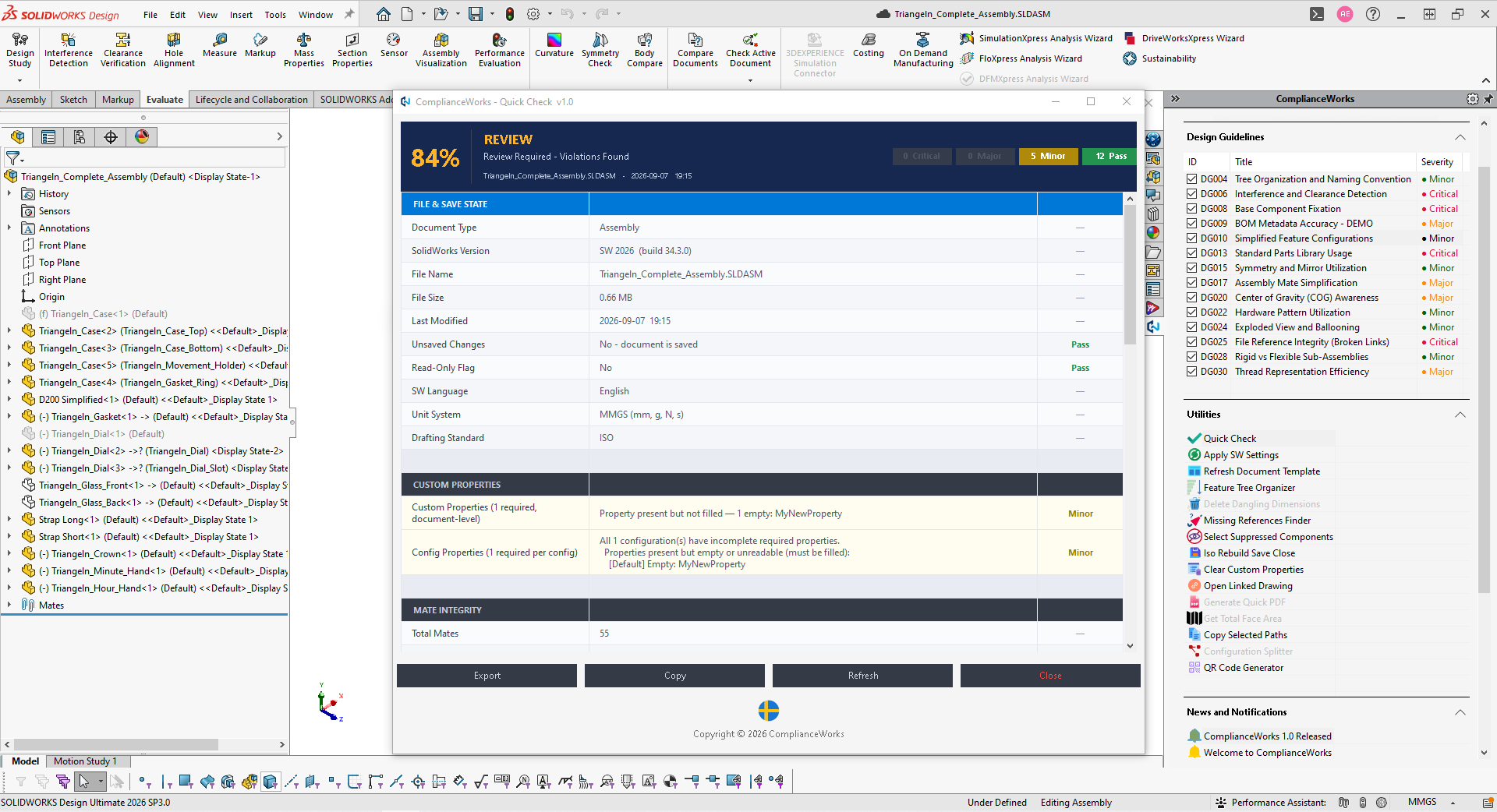Open the Body Compare tool

click(x=645, y=51)
